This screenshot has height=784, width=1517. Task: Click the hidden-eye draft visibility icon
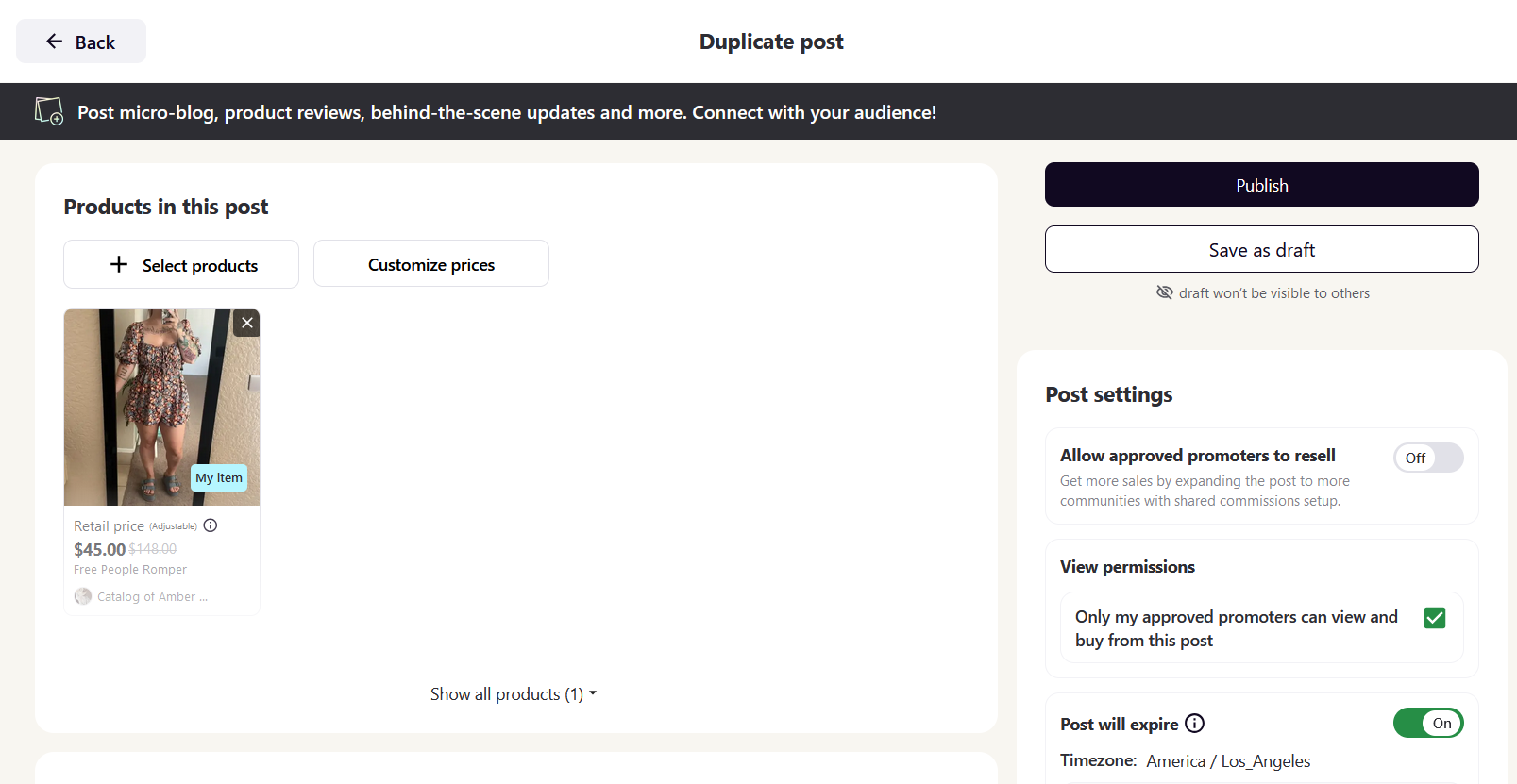[x=1165, y=292]
